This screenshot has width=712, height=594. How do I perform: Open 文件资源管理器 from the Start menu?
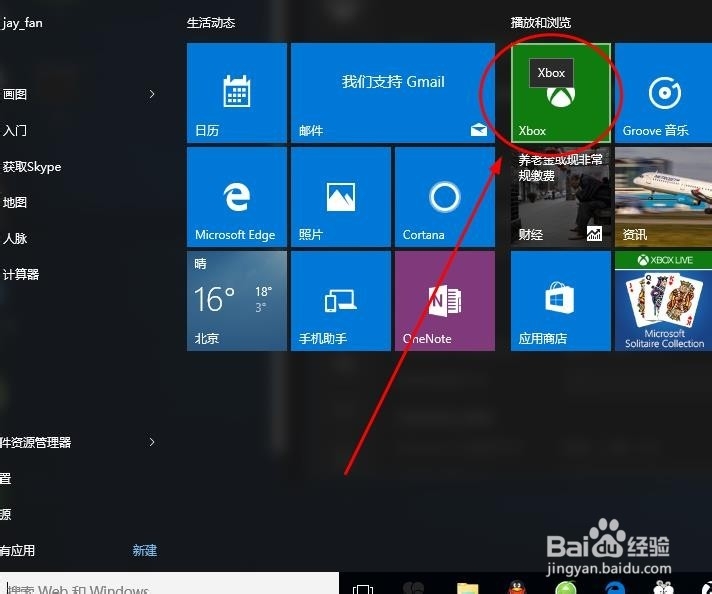pos(35,442)
